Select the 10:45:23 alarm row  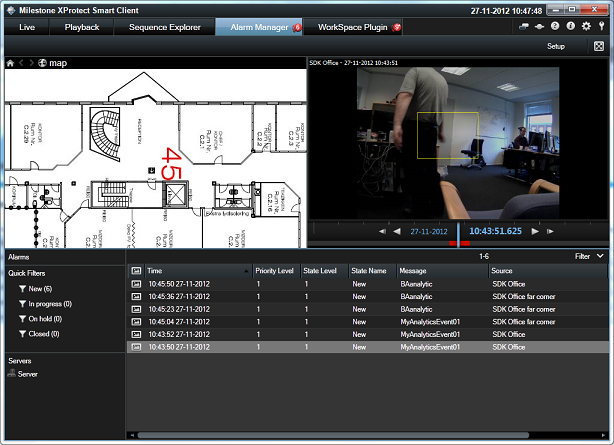(x=367, y=309)
